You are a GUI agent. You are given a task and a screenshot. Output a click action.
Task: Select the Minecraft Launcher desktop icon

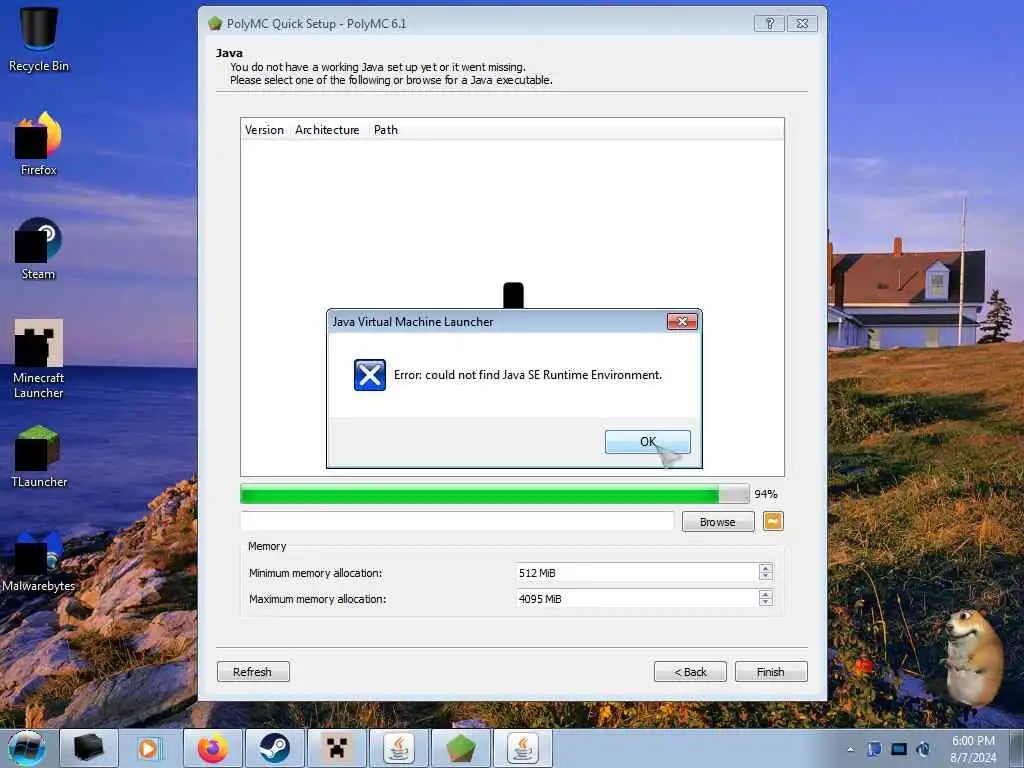[39, 358]
